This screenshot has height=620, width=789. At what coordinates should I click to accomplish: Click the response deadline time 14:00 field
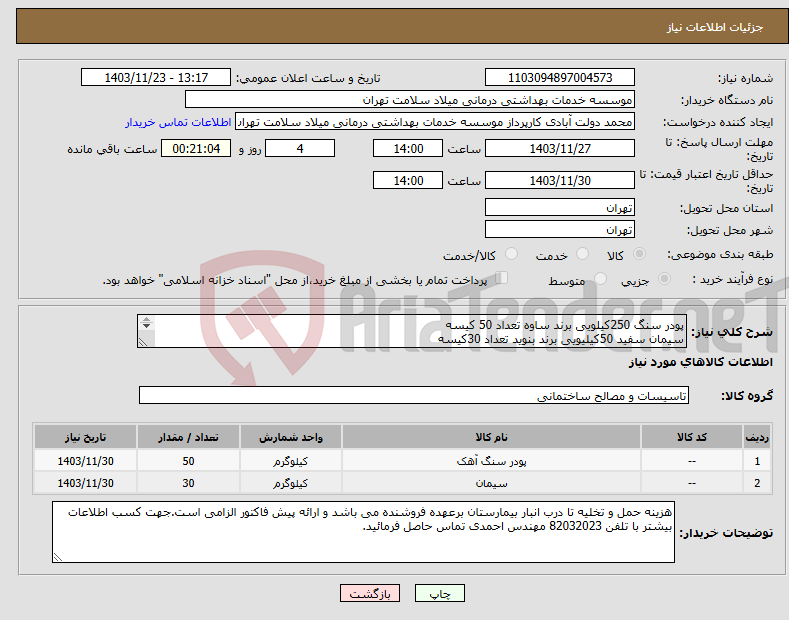[408, 148]
